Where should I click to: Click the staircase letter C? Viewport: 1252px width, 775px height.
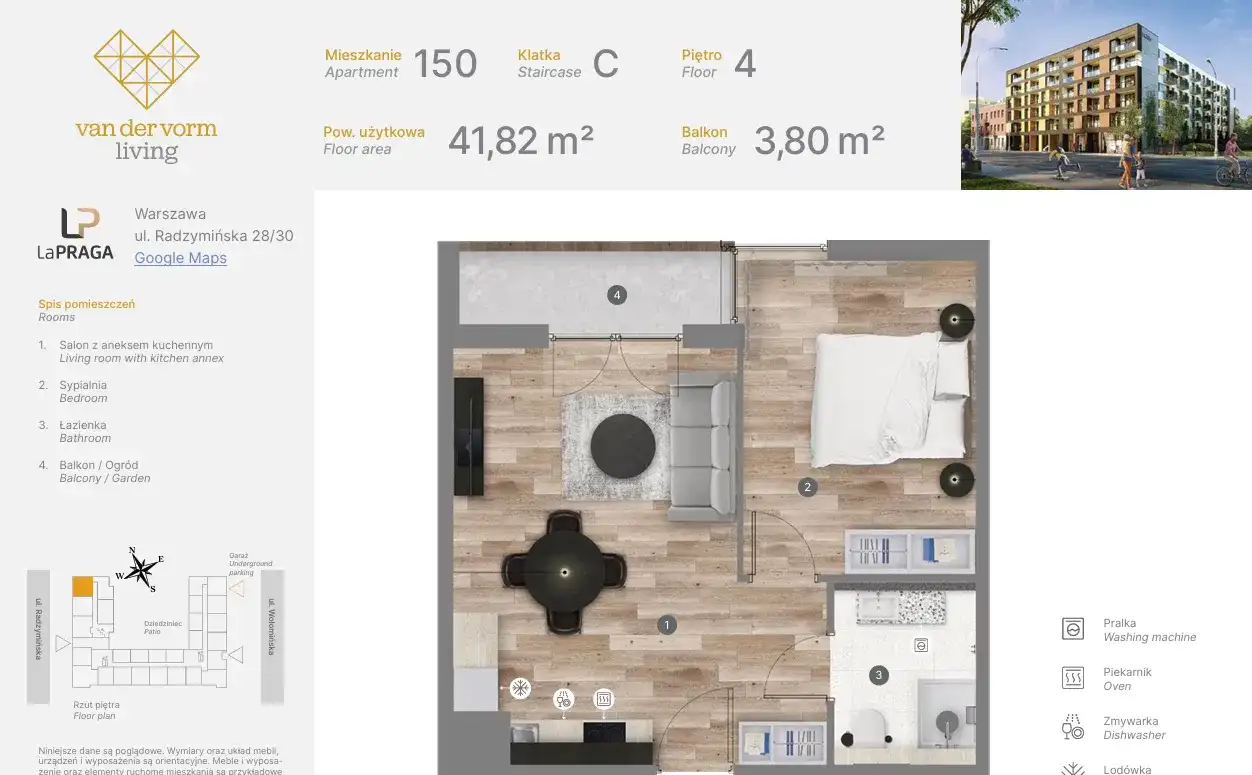click(x=606, y=64)
